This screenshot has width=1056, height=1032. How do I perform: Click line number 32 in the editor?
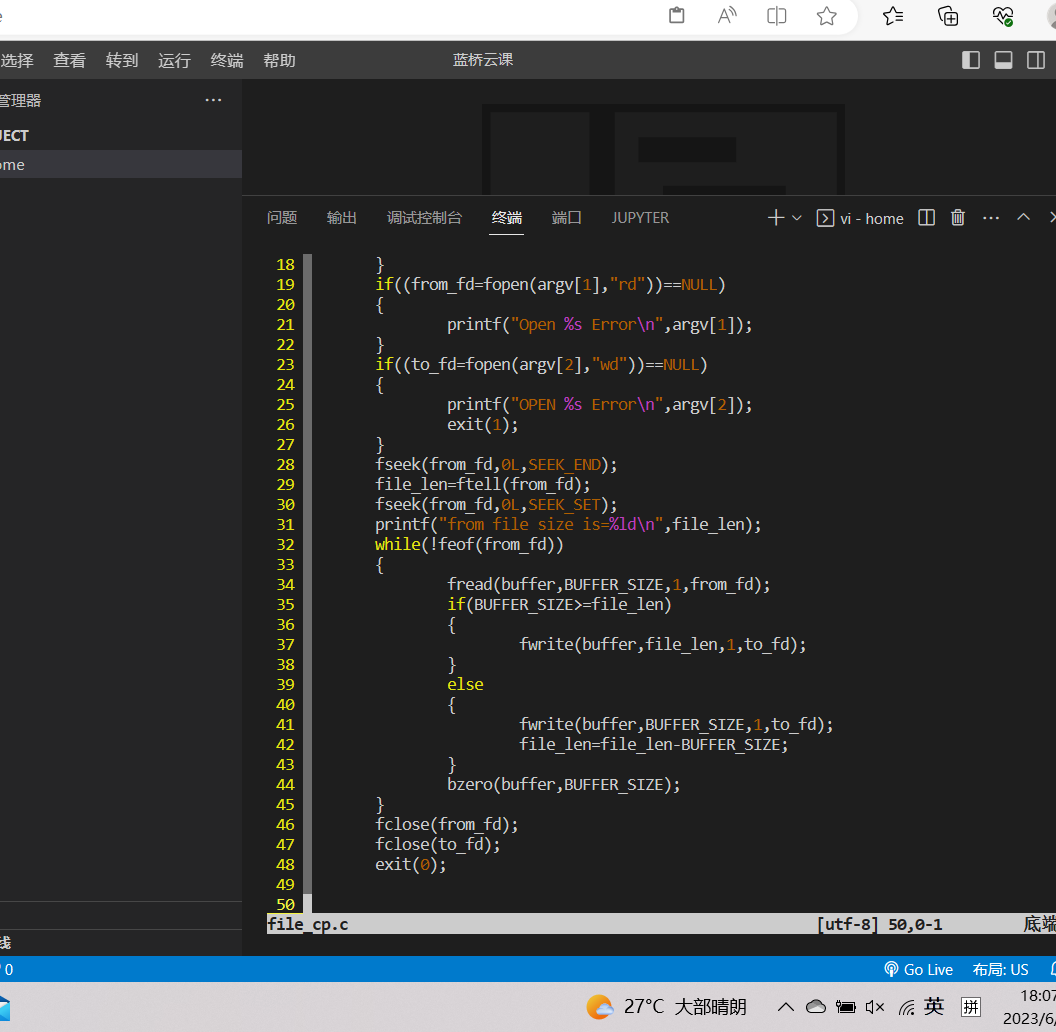(286, 544)
